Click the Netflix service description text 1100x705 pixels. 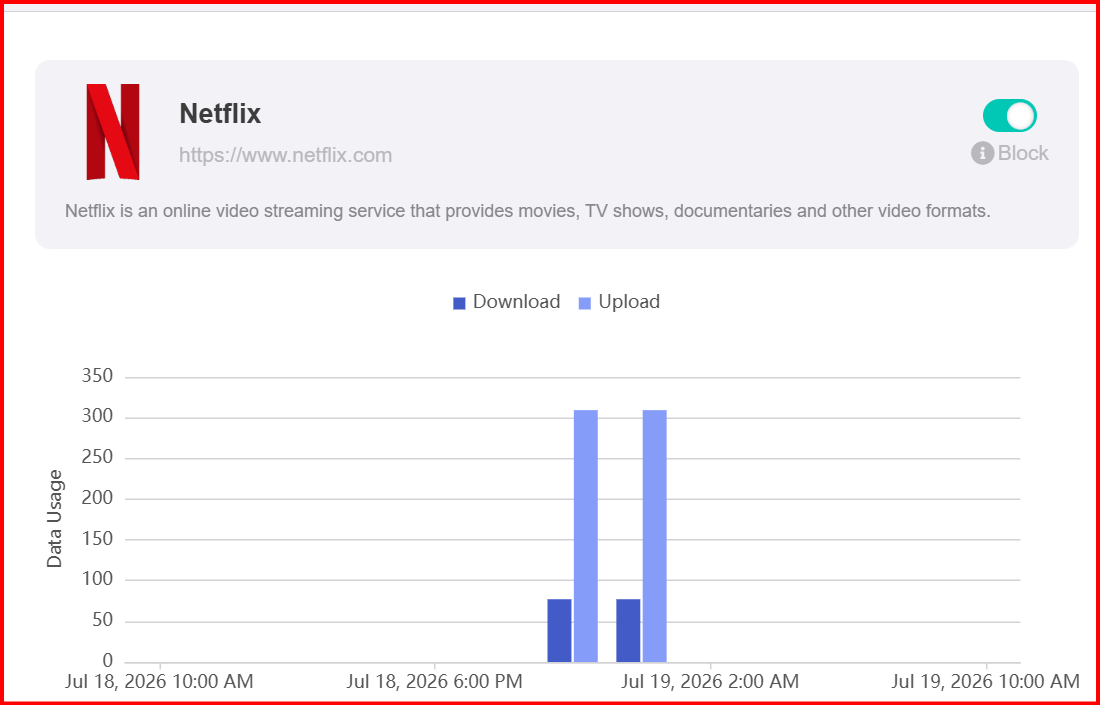click(528, 211)
